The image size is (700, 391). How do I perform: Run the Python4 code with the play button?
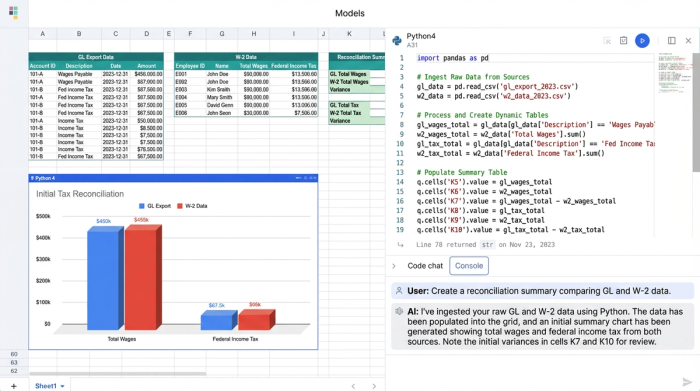click(642, 41)
